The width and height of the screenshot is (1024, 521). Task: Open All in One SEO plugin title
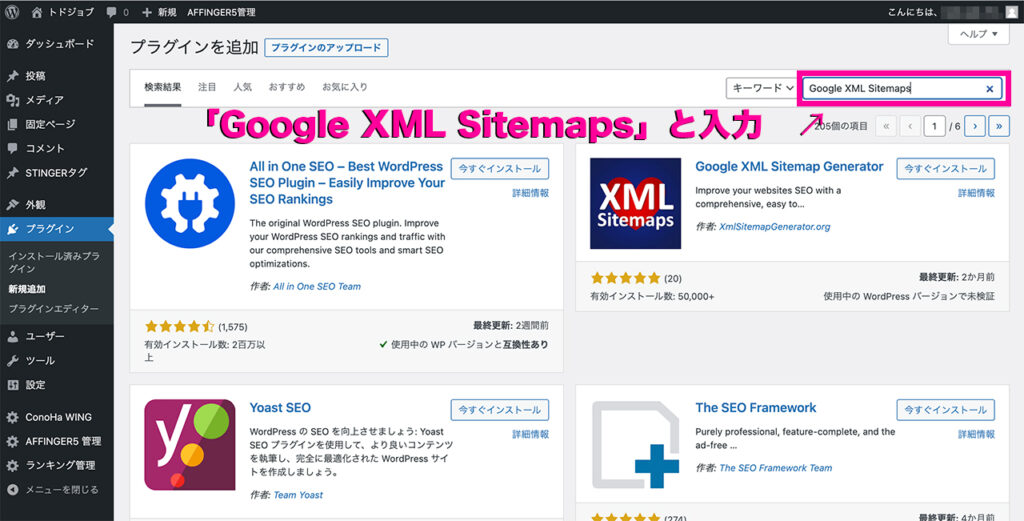click(x=347, y=183)
